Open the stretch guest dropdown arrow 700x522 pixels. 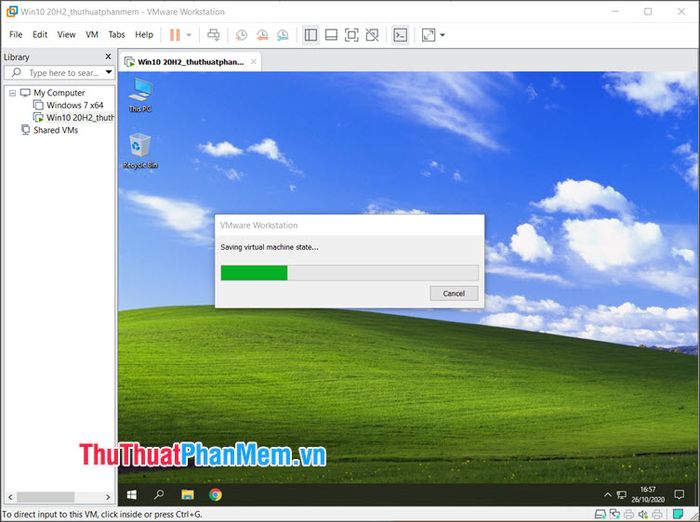pyautogui.click(x=442, y=35)
